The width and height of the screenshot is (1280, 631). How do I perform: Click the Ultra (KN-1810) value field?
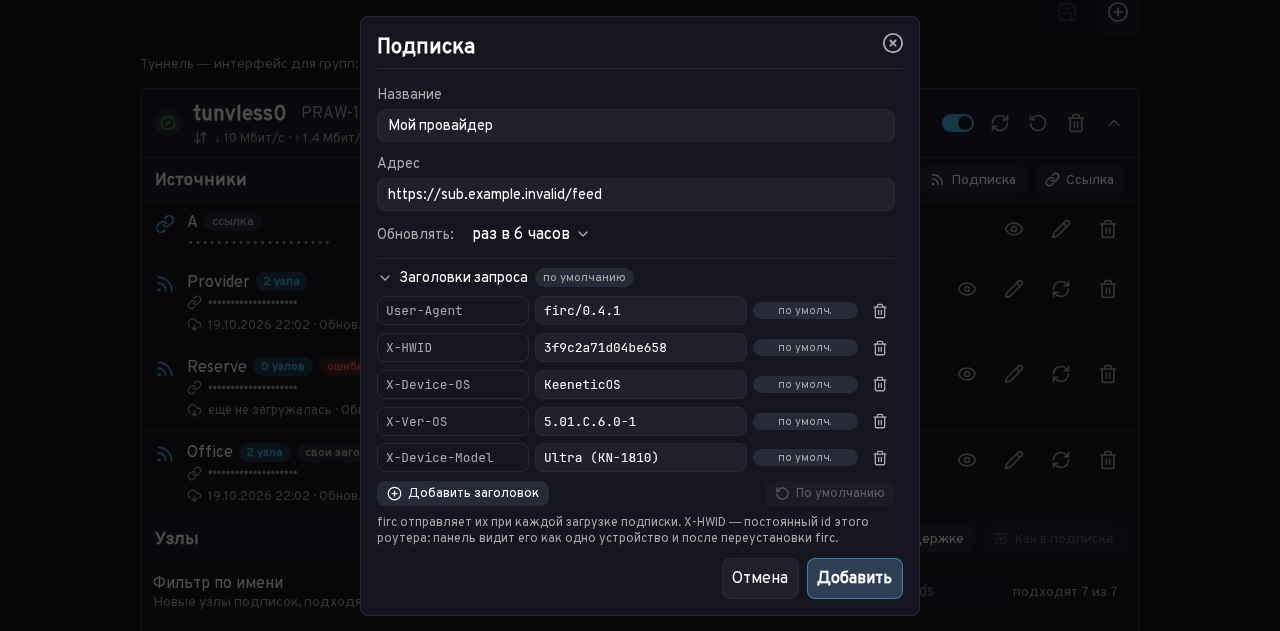(641, 458)
